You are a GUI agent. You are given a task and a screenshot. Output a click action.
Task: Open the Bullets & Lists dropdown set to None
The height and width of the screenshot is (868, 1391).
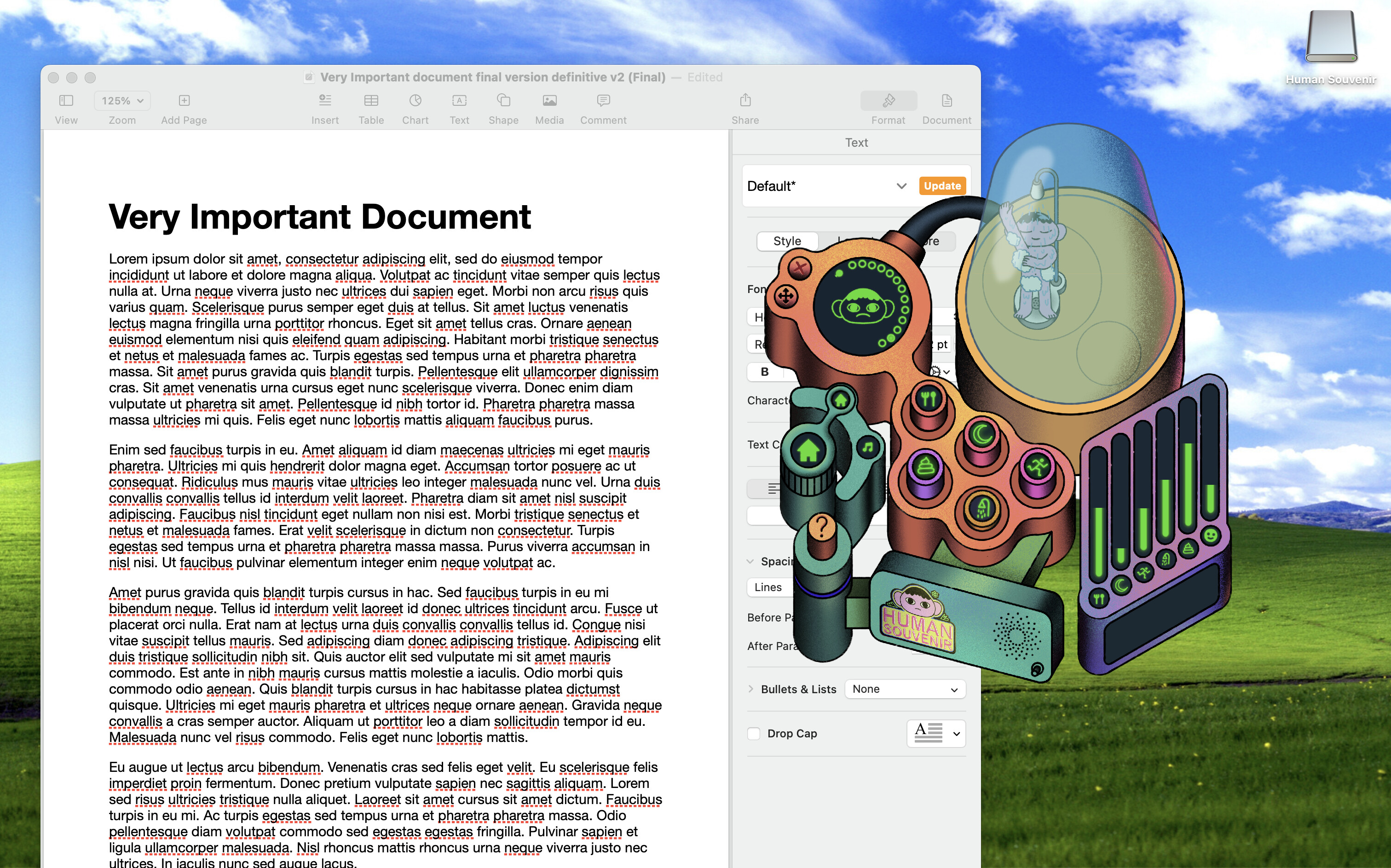905,689
